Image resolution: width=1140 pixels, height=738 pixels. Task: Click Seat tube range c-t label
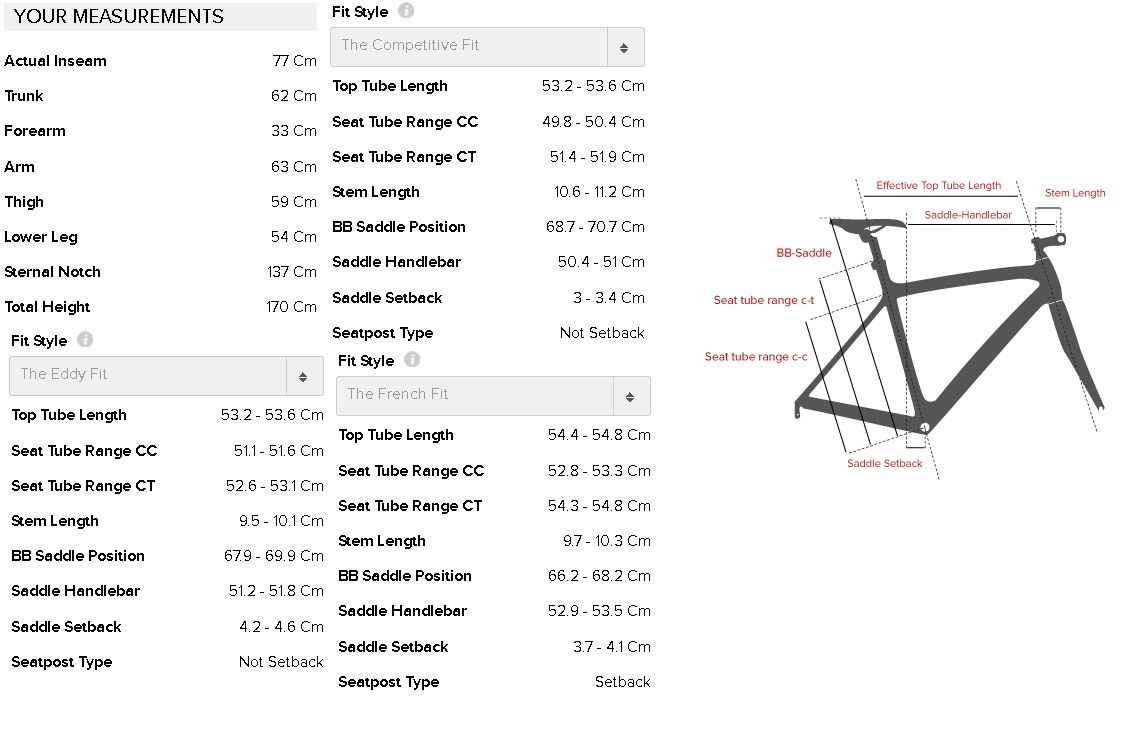click(763, 300)
